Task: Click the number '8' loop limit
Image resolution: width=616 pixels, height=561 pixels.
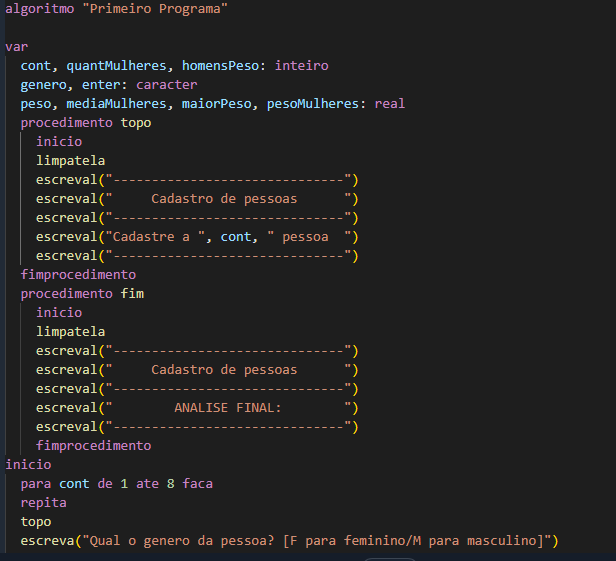Action: click(170, 484)
